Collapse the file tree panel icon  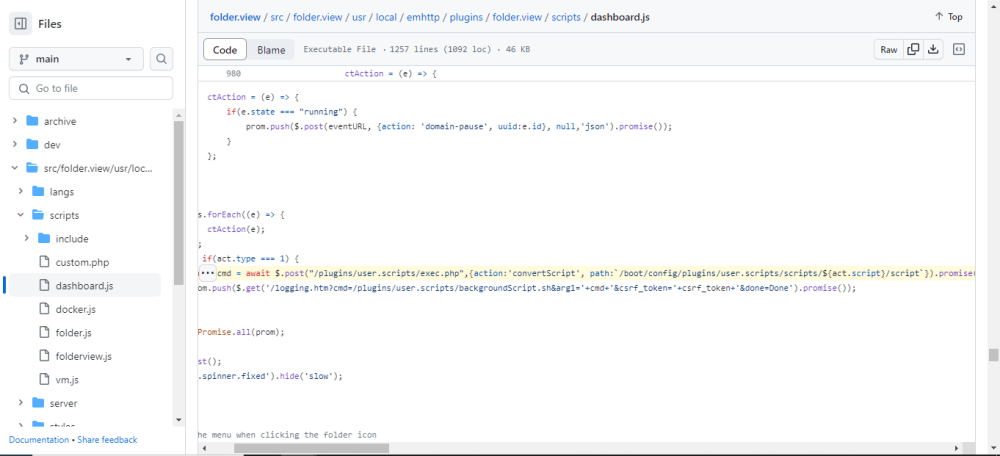coord(20,24)
